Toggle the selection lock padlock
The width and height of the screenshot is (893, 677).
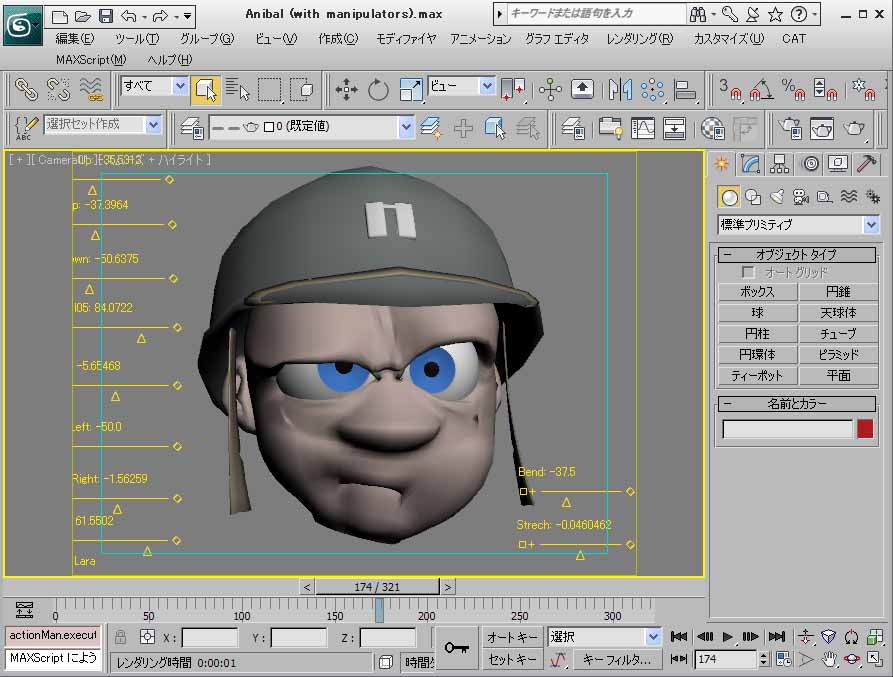pyautogui.click(x=120, y=637)
